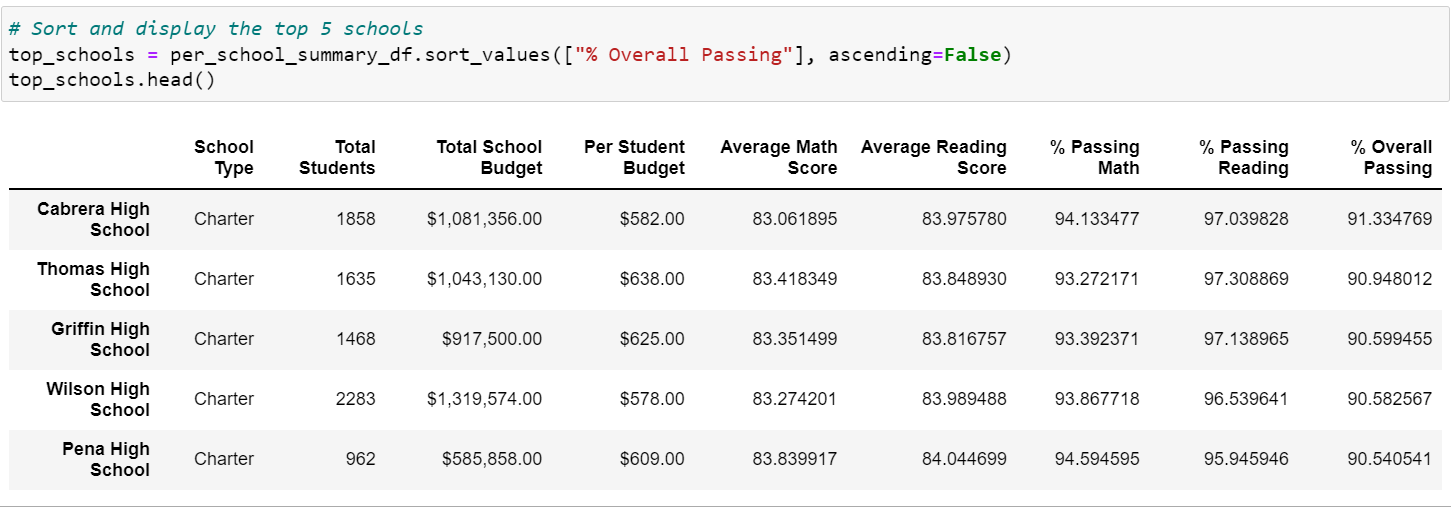
Task: Select the Thomas High School row label
Action: click(93, 279)
